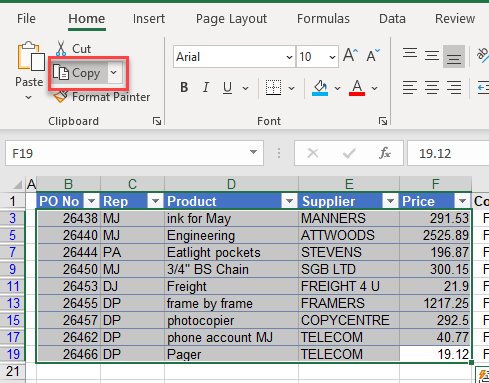
Task: Open the font size dropdown
Action: coord(332,57)
